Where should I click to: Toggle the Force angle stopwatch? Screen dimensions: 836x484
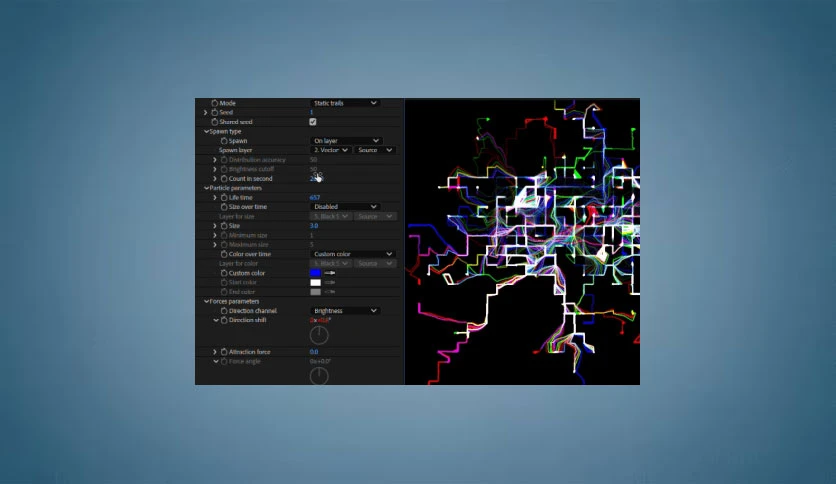[x=224, y=361]
